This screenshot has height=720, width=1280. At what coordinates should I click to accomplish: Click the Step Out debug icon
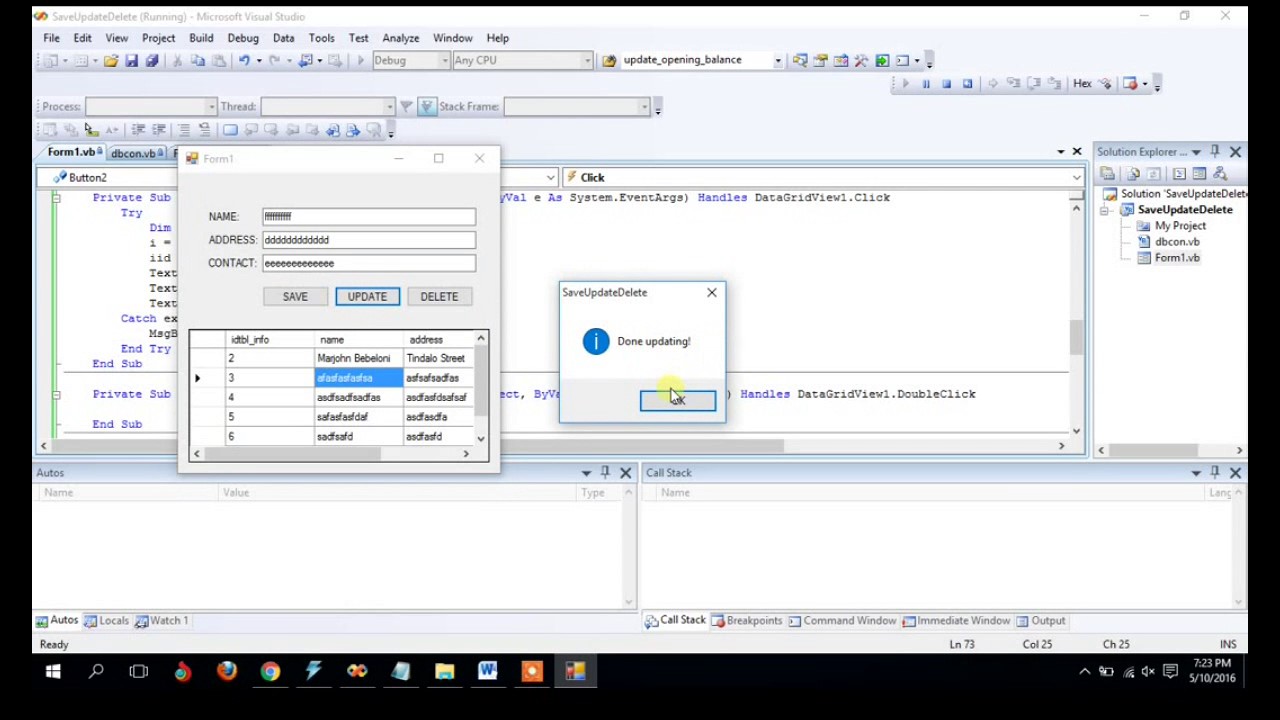point(1055,84)
